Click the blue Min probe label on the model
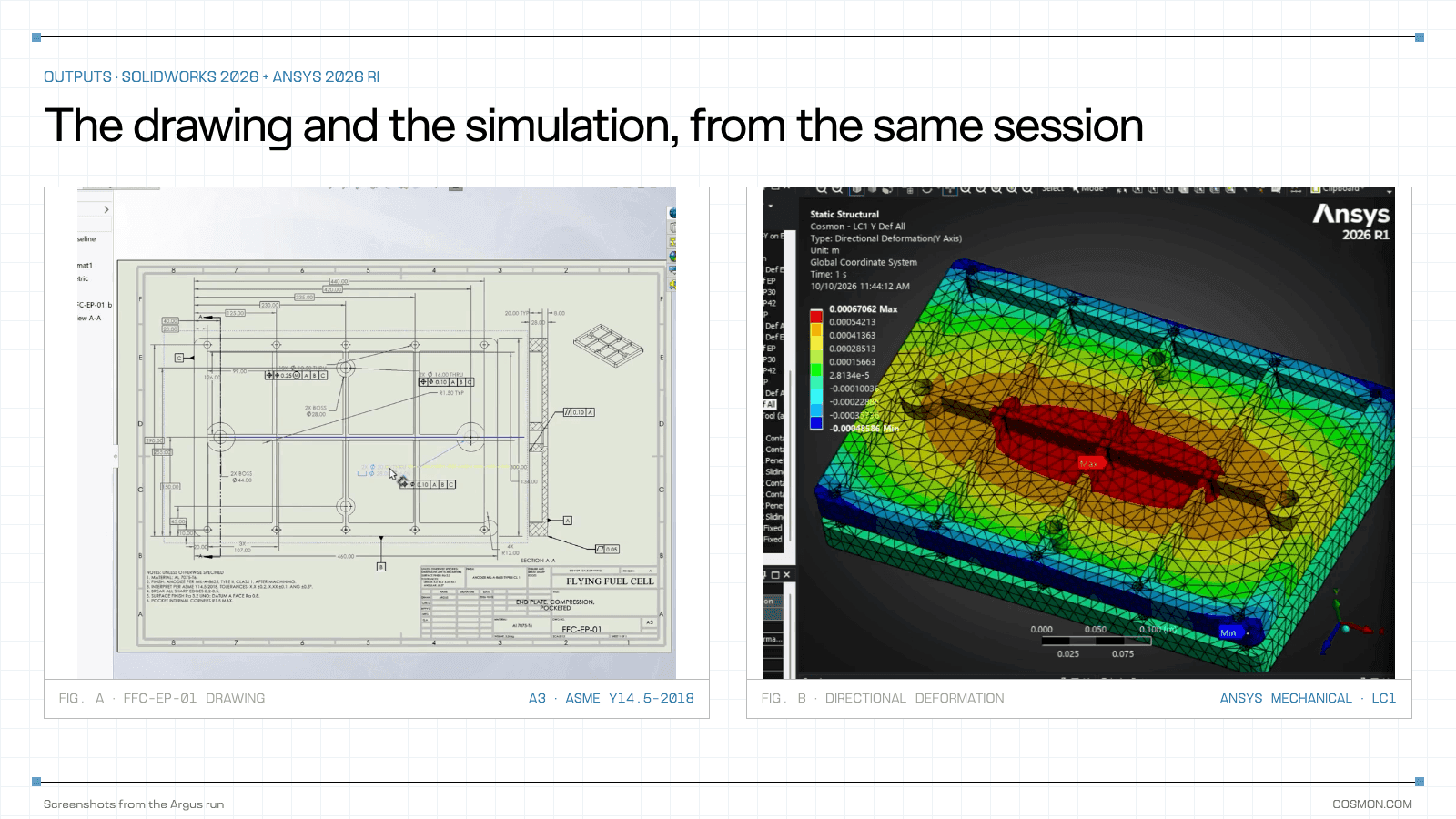Image resolution: width=1456 pixels, height=819 pixels. [1228, 632]
